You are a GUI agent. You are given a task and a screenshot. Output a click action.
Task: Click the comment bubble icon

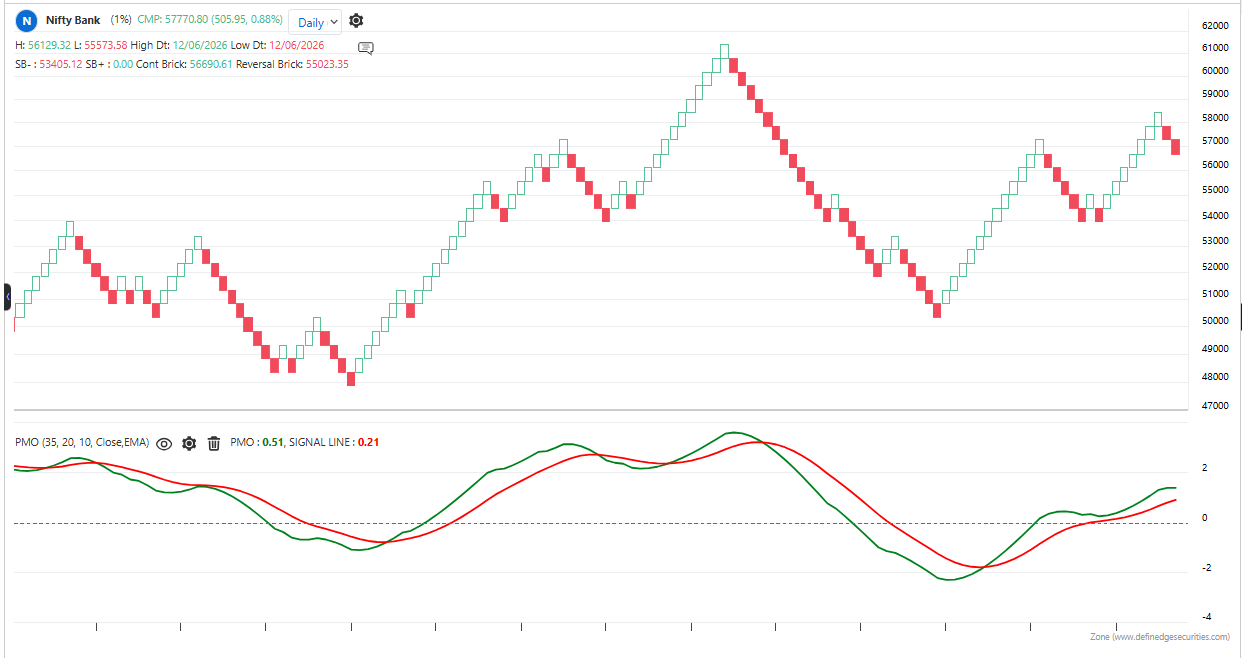click(x=366, y=47)
